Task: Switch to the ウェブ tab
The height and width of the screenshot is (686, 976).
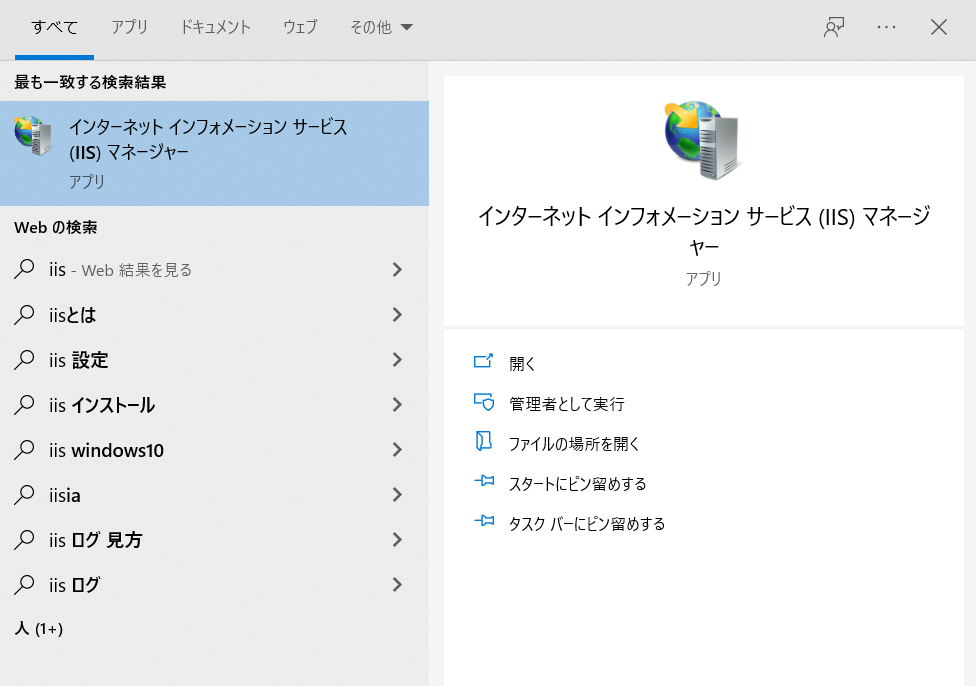Action: click(x=300, y=27)
